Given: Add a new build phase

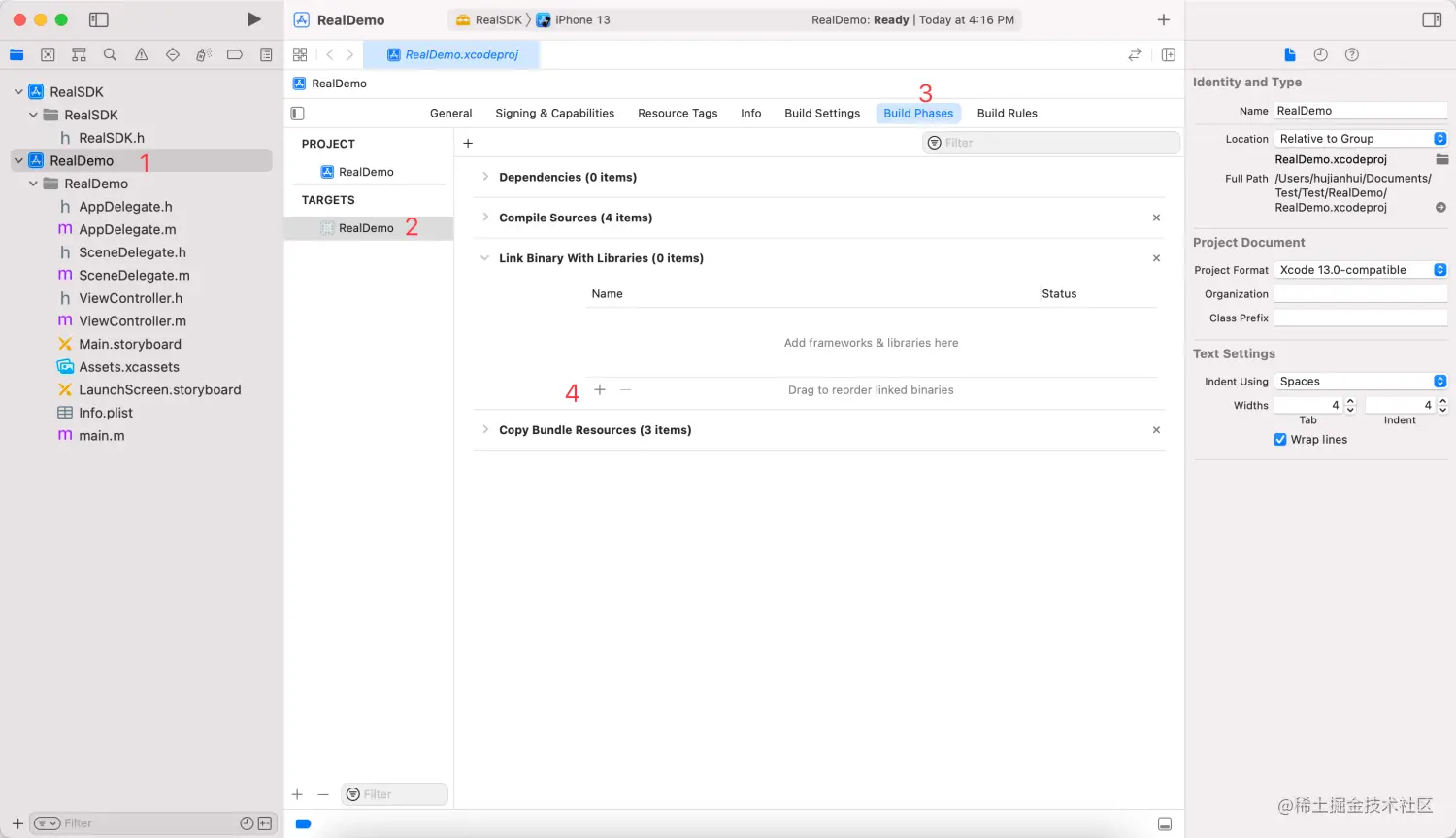Looking at the screenshot, I should (468, 143).
